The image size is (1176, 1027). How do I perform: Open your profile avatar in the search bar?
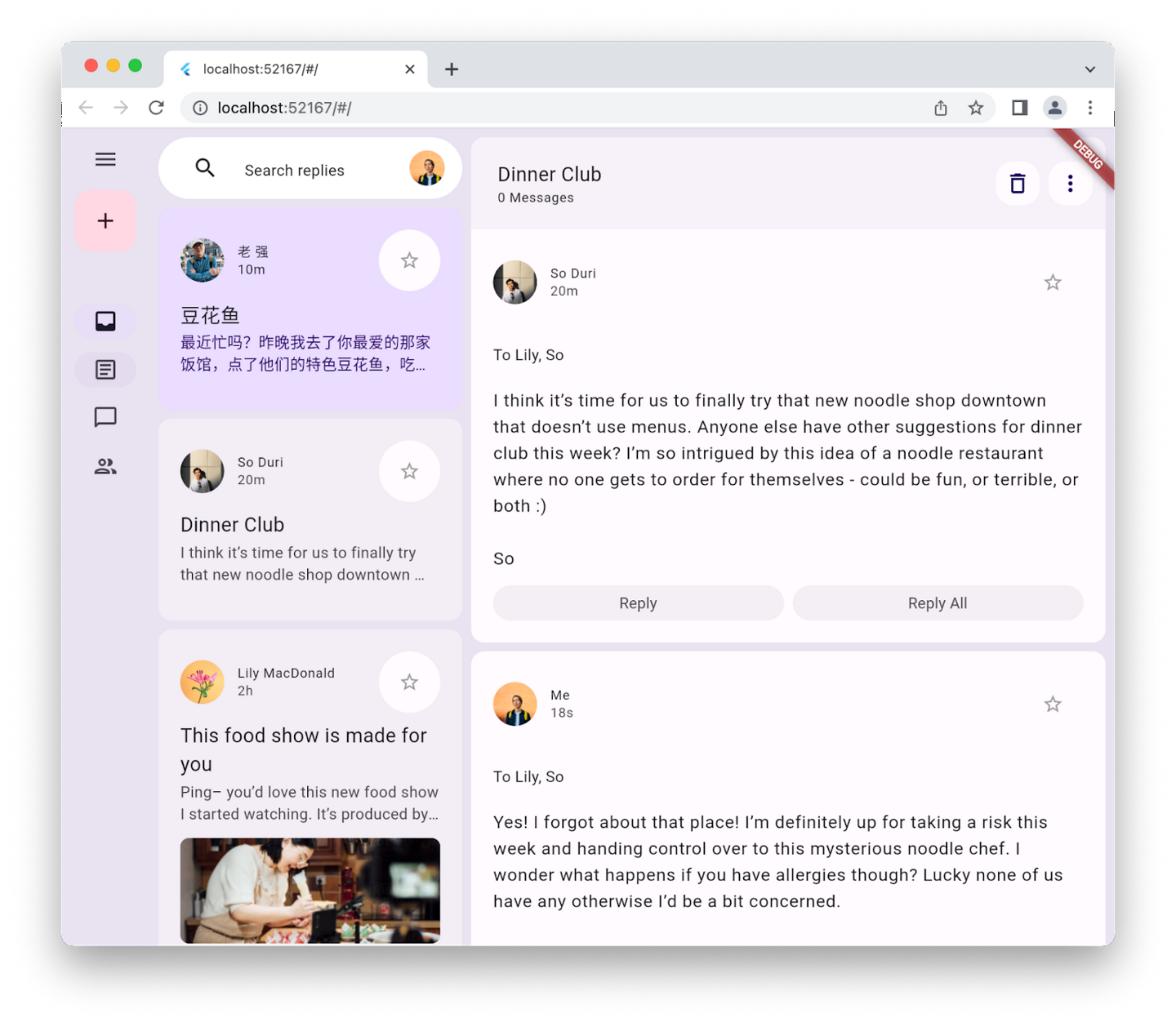tap(427, 168)
